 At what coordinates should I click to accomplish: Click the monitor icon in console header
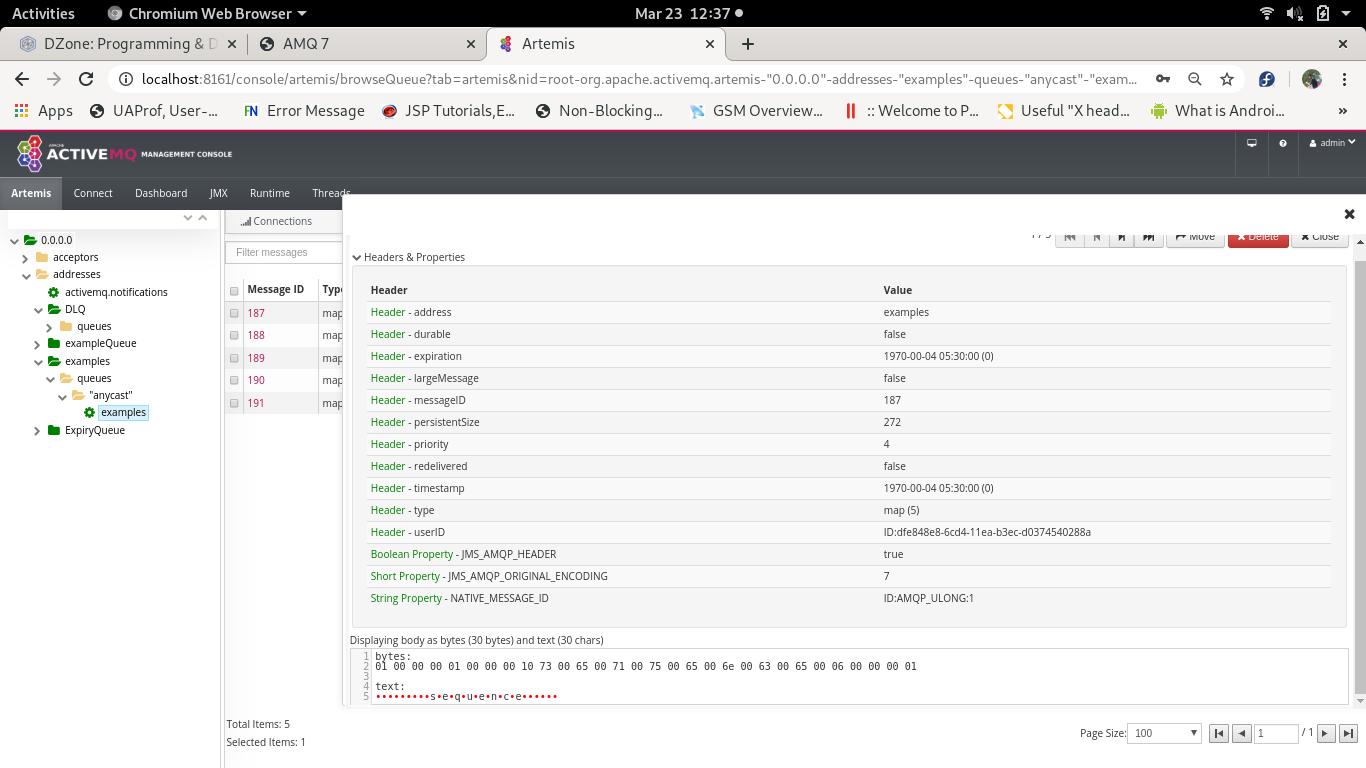tap(1251, 143)
